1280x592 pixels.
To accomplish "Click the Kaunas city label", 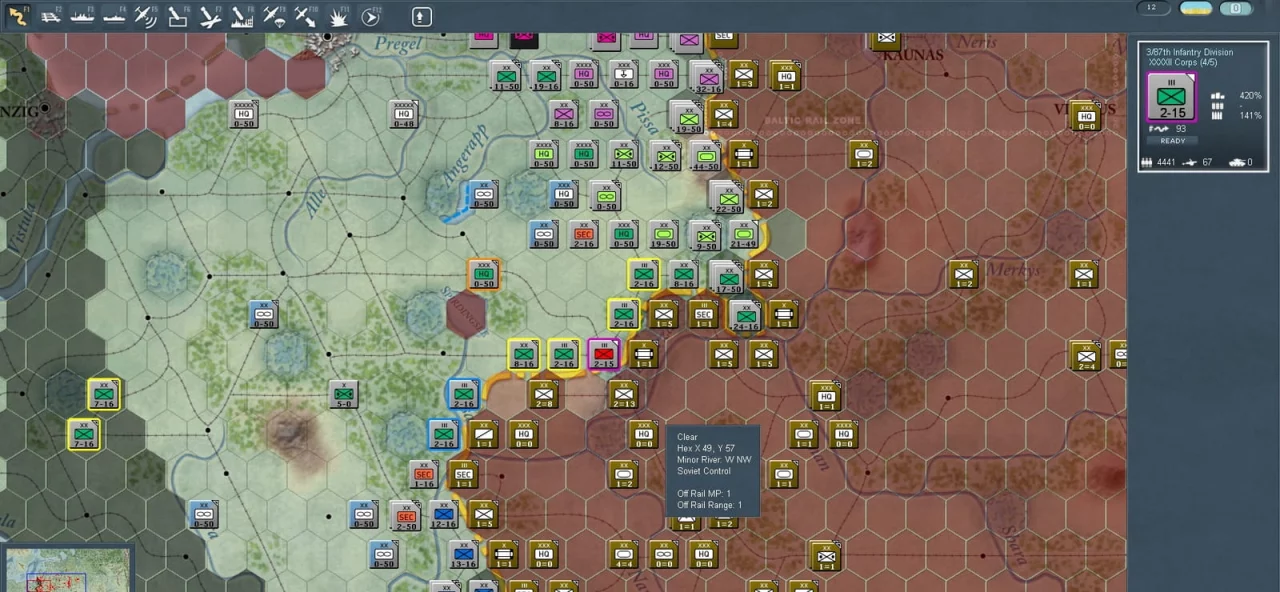I will pyautogui.click(x=912, y=55).
